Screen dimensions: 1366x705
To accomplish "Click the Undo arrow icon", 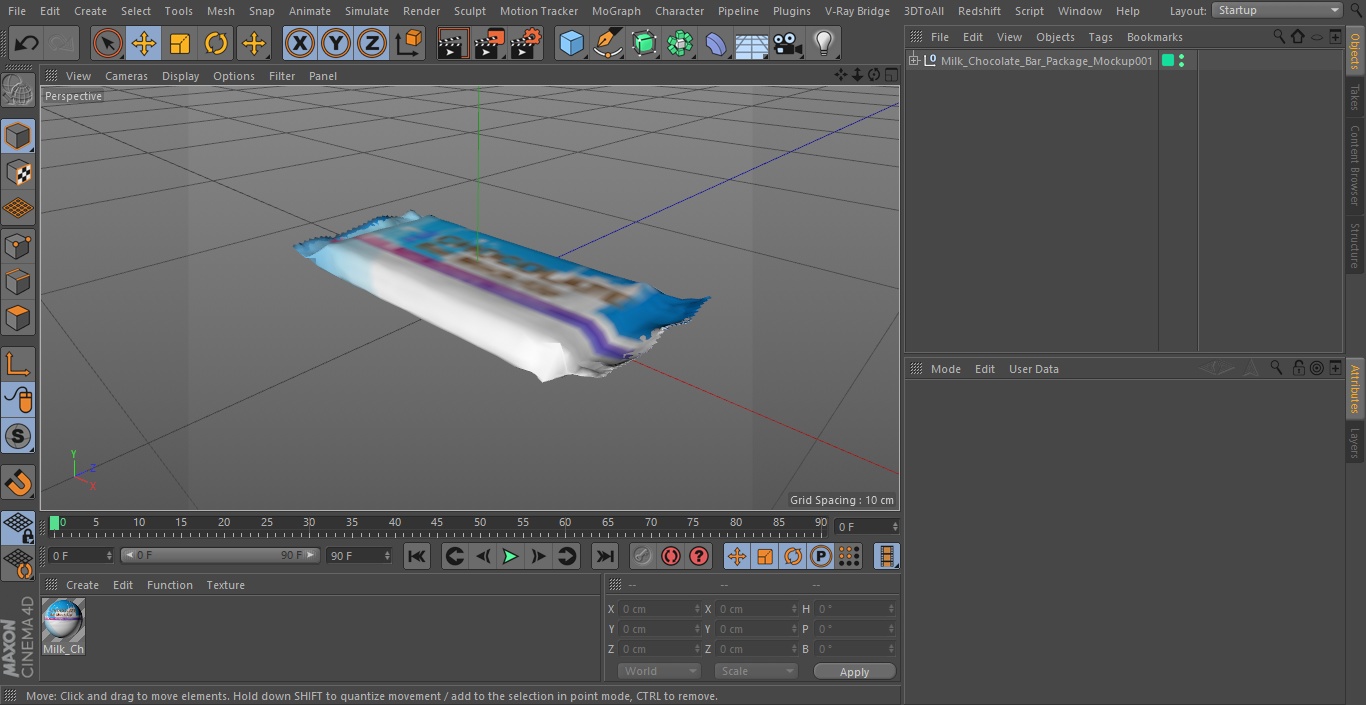I will (x=27, y=43).
